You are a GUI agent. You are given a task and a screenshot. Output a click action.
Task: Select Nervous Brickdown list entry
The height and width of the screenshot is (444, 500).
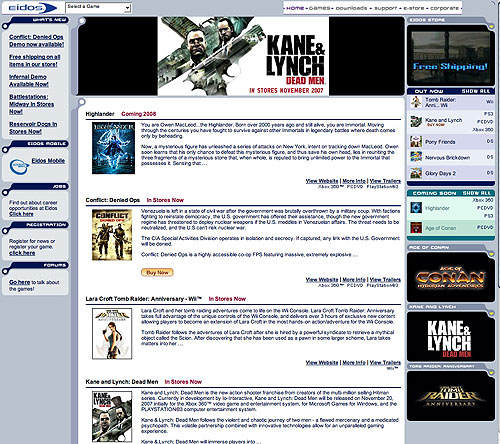coord(447,157)
